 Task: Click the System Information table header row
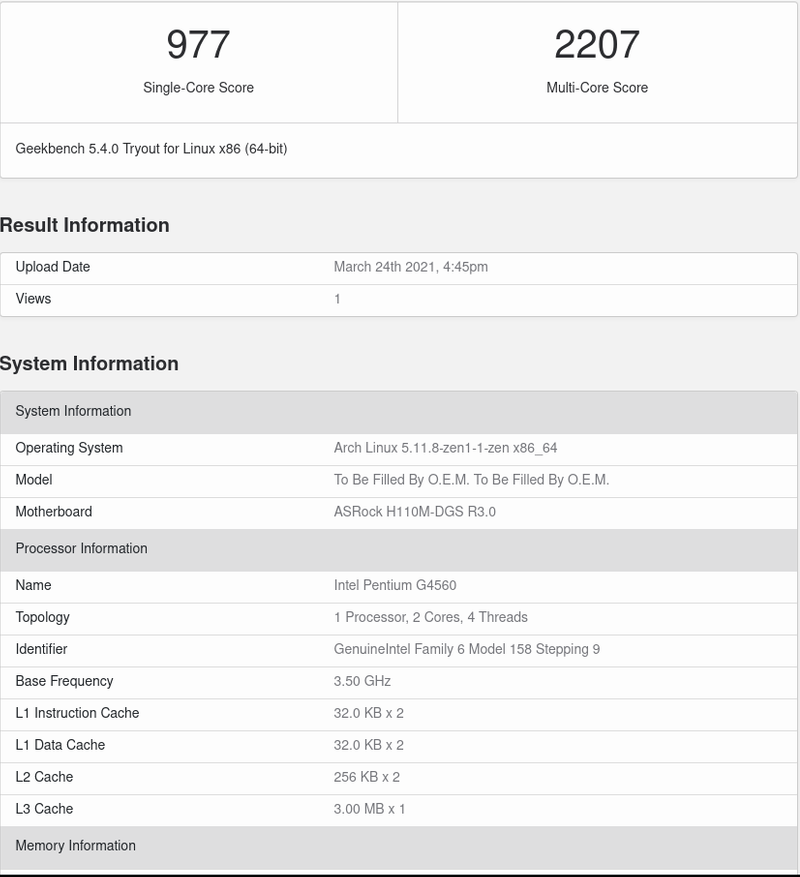pyautogui.click(x=73, y=411)
